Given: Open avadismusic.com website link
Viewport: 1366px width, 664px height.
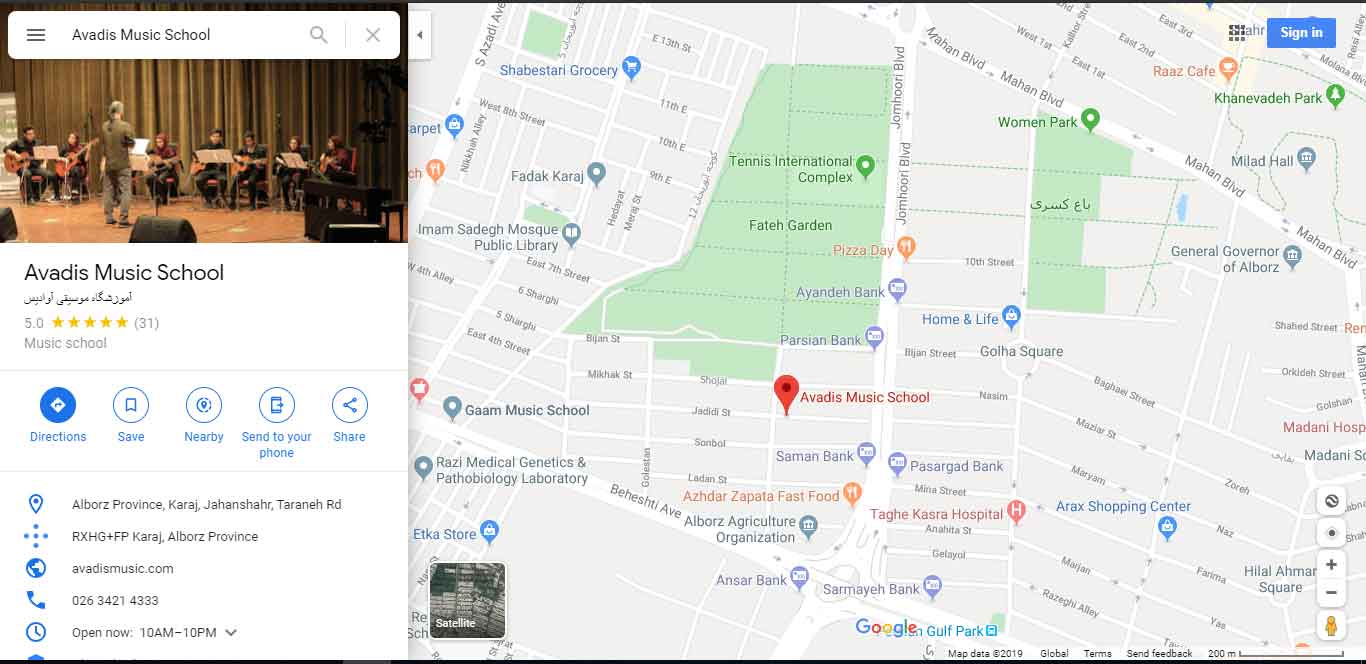Looking at the screenshot, I should (x=123, y=569).
